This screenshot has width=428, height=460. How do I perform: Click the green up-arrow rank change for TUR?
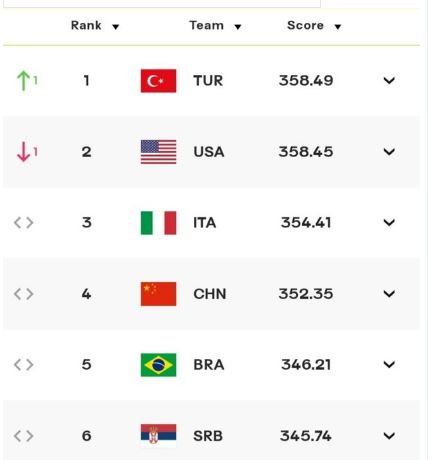pyautogui.click(x=27, y=81)
